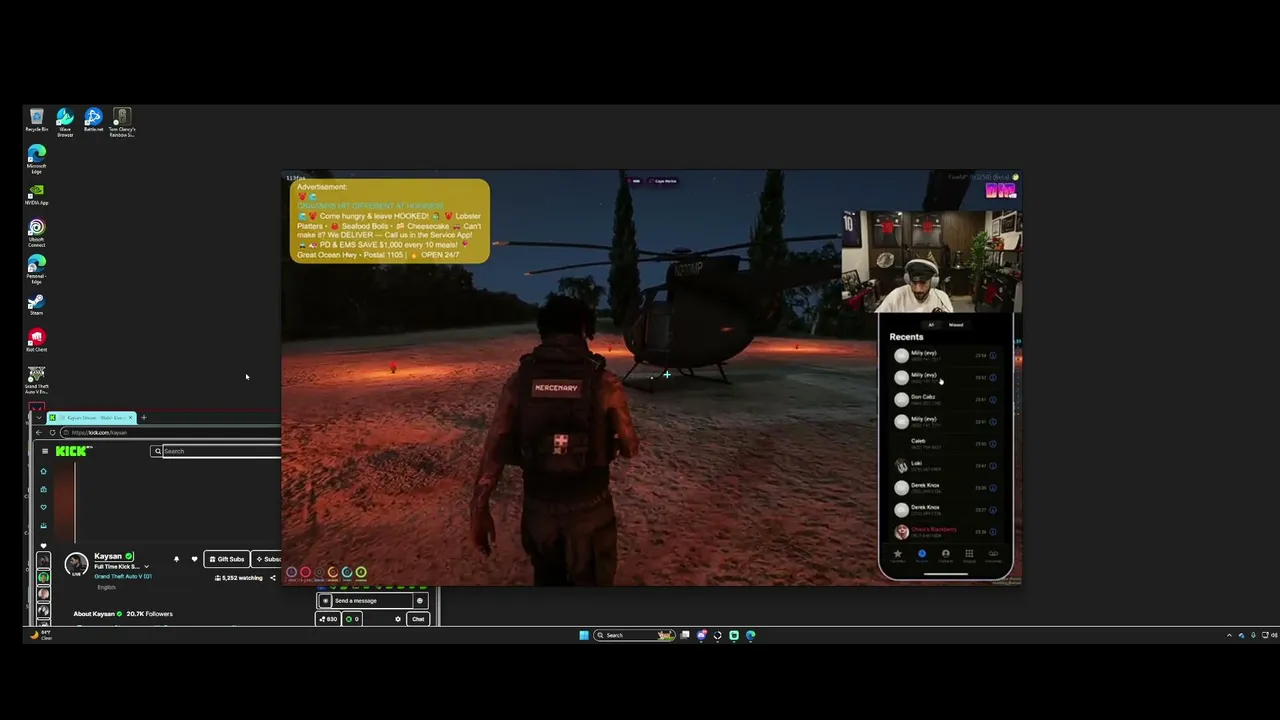Image resolution: width=1280 pixels, height=720 pixels.
Task: Select Tom Clancy's Rainbow Six desktop shortcut
Action: pos(122,121)
